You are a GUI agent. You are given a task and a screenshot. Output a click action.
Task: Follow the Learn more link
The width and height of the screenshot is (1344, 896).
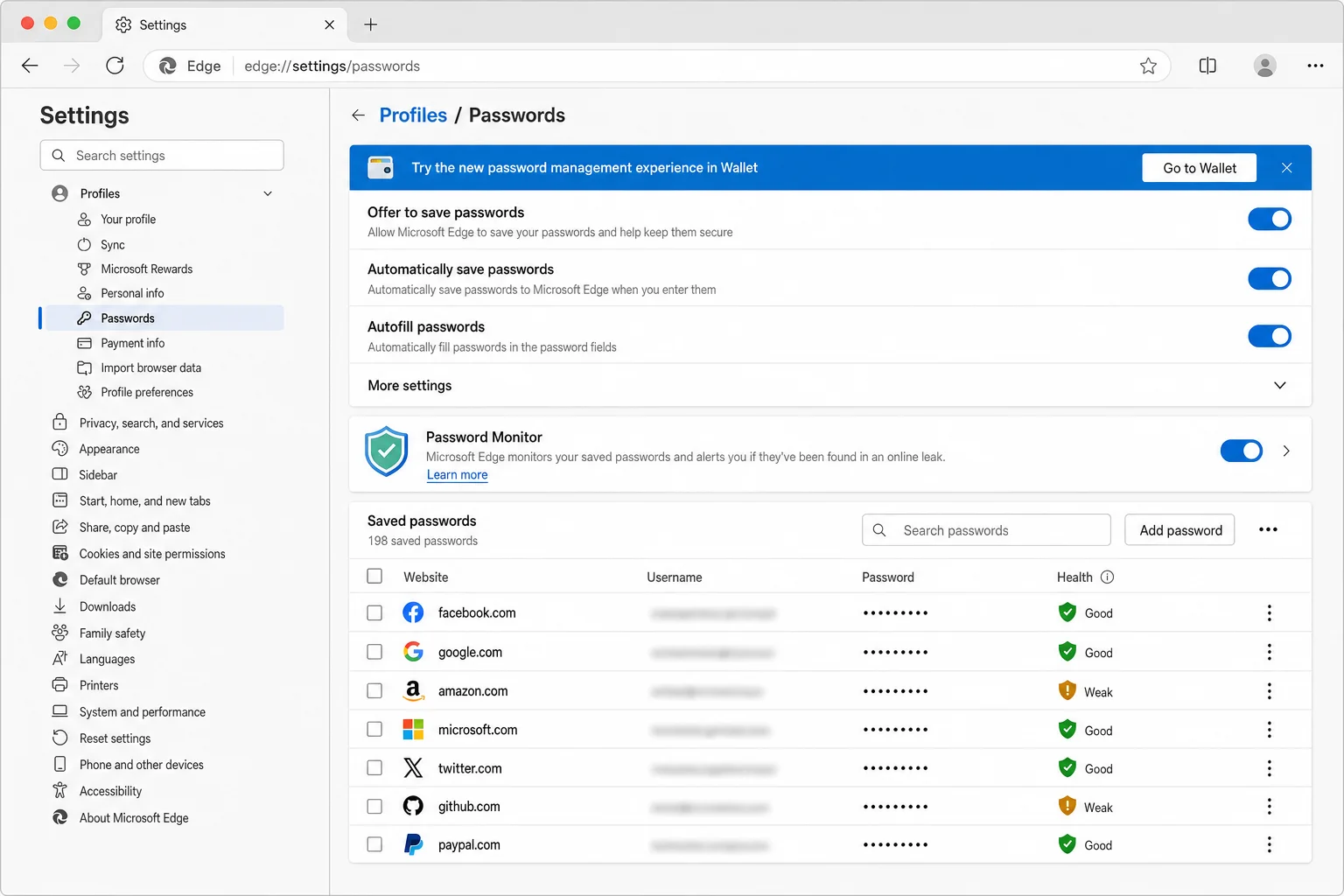pyautogui.click(x=457, y=475)
